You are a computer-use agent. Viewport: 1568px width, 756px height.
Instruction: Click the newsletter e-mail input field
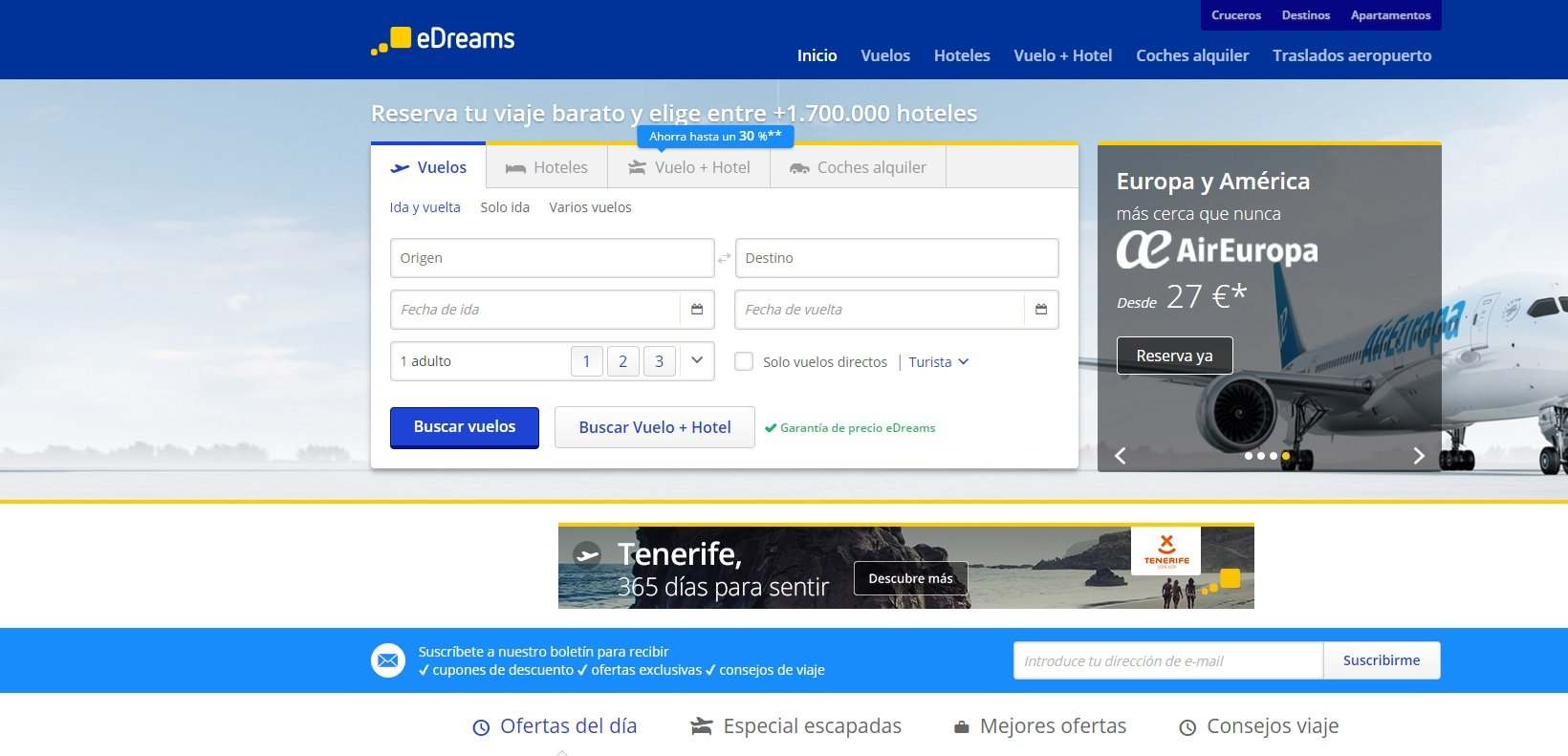tap(1168, 660)
